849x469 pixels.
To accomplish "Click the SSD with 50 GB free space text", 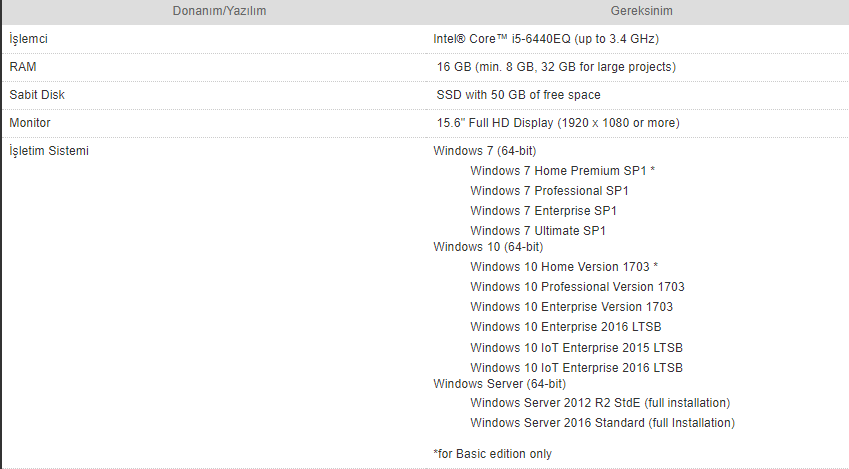I will (x=518, y=95).
